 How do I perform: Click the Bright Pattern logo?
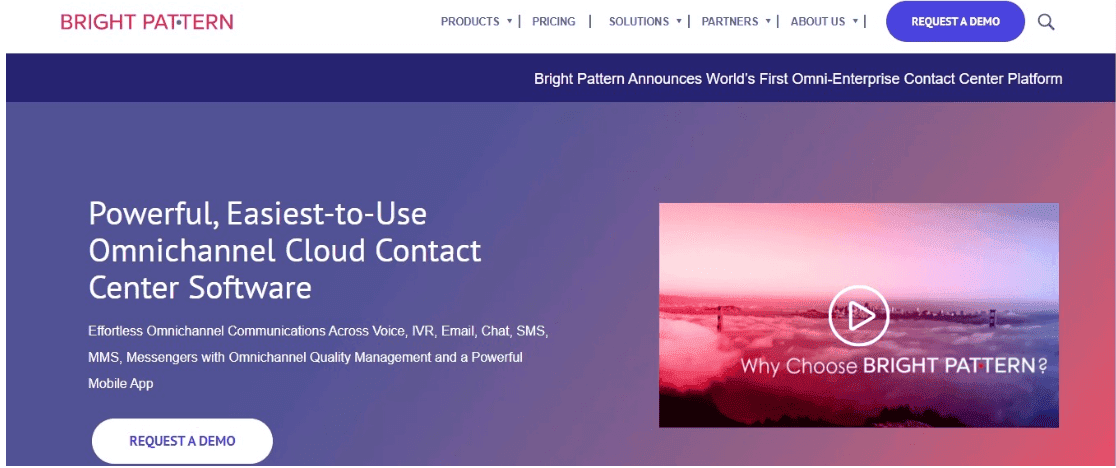[147, 22]
